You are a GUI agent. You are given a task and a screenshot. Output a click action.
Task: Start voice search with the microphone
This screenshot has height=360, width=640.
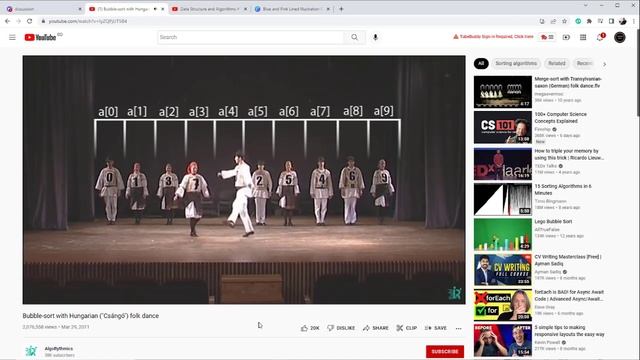pos(375,37)
